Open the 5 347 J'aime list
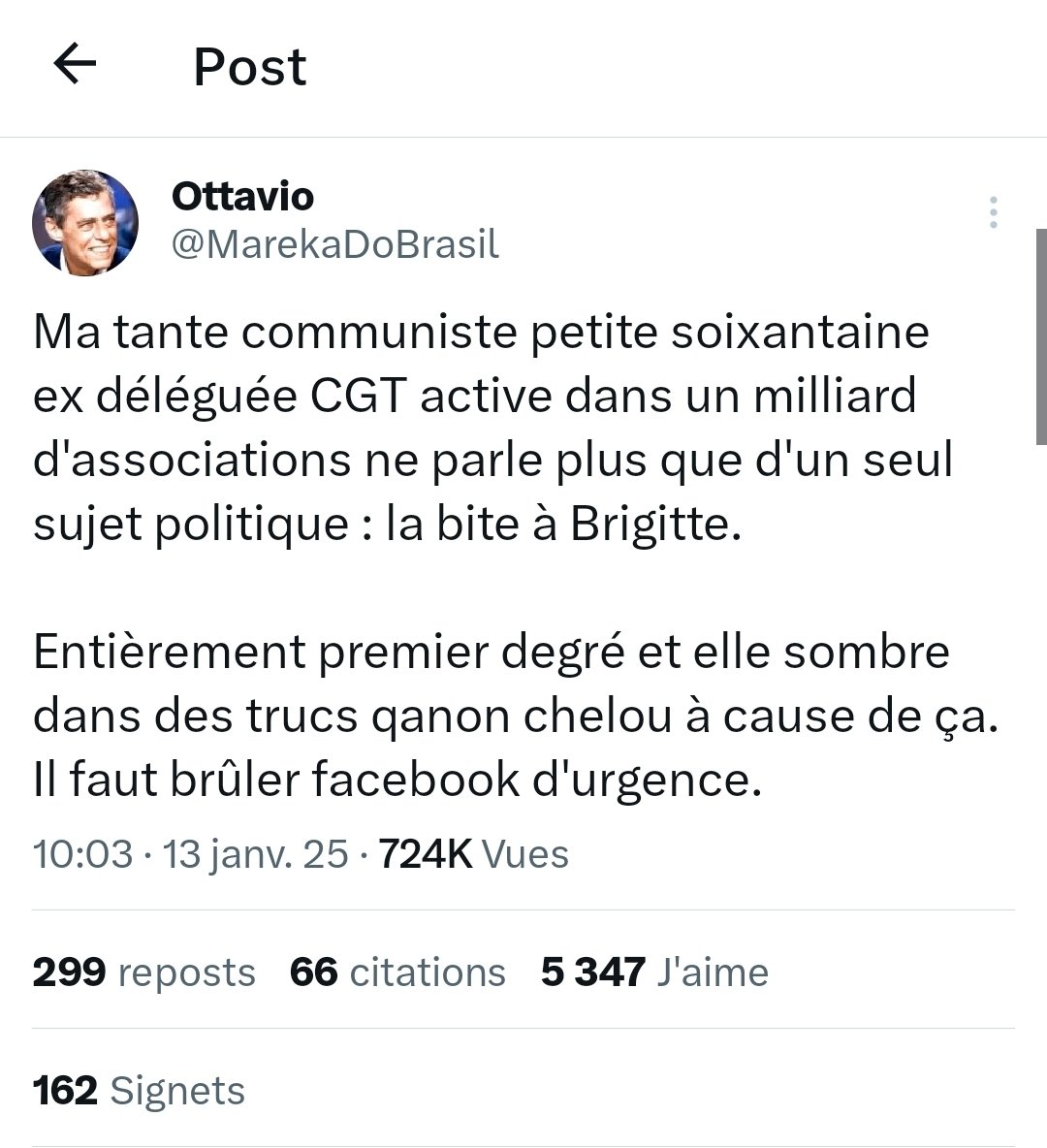 [x=654, y=972]
